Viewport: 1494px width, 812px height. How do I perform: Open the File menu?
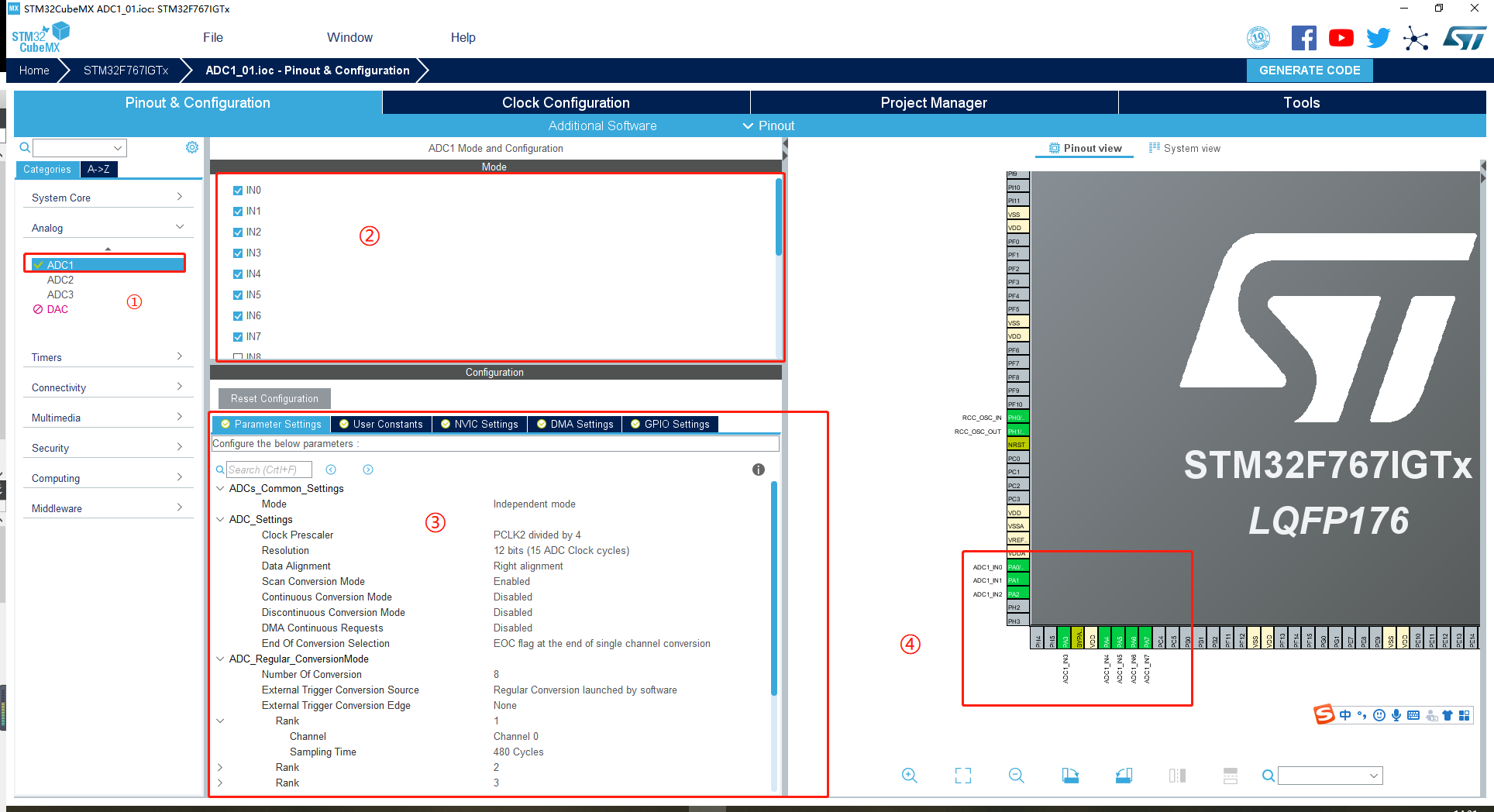coord(213,37)
